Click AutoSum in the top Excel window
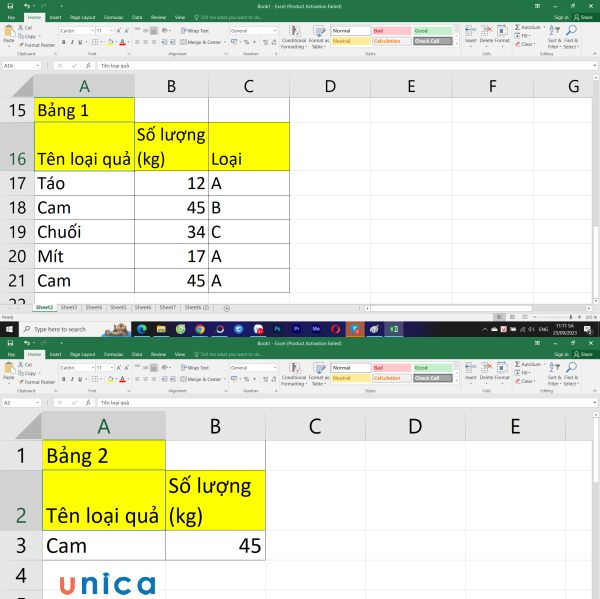Viewport: 600px width, 599px height. coord(528,27)
